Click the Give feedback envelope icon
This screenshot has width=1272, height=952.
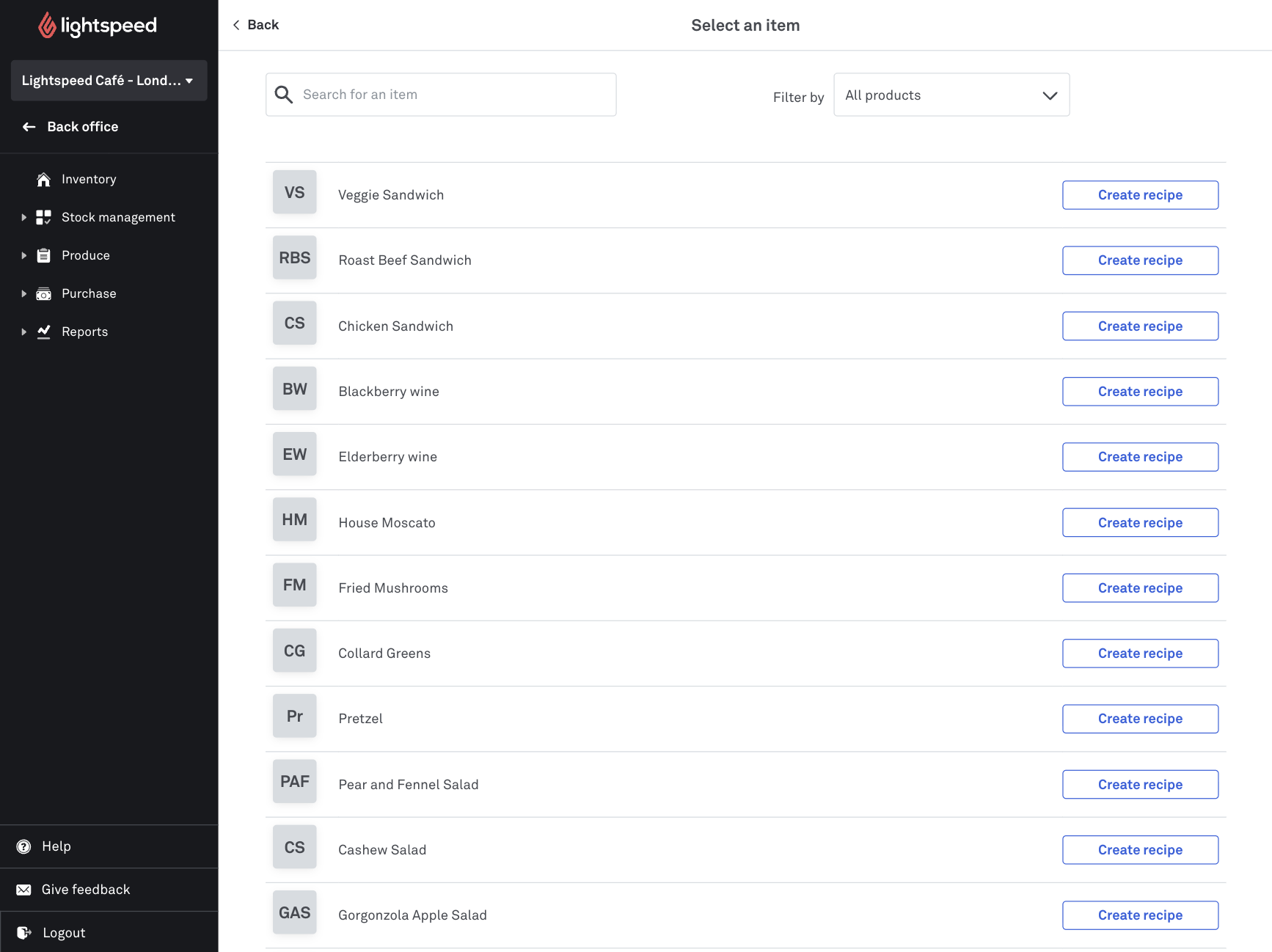(x=24, y=890)
